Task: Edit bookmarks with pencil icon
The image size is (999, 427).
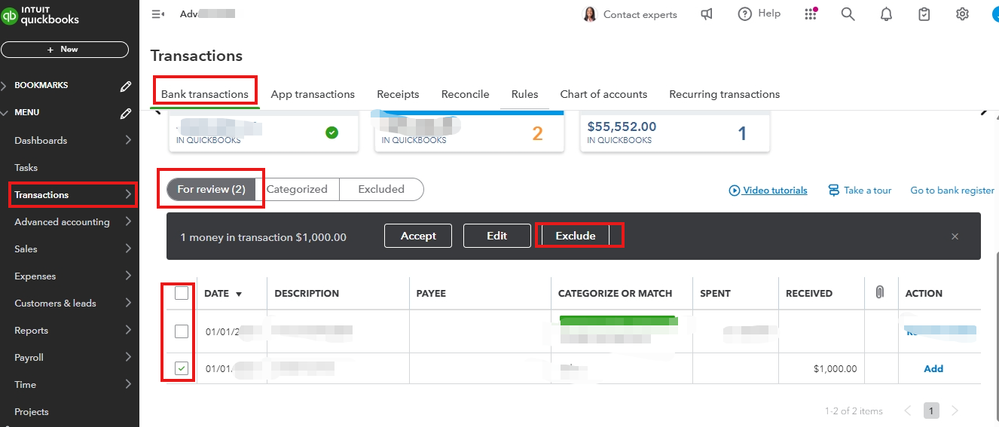Action: 126,85
